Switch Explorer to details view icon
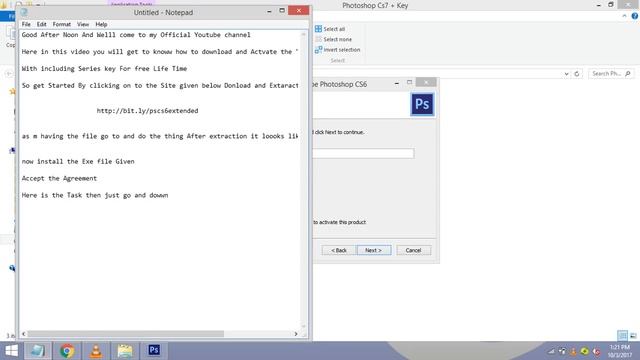The image size is (640, 360). [622, 336]
